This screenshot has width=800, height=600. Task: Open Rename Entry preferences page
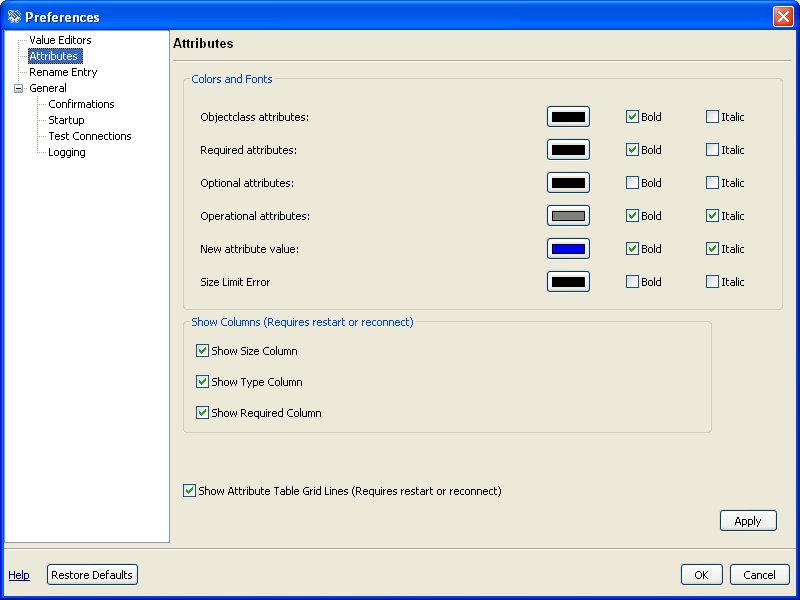[x=62, y=72]
